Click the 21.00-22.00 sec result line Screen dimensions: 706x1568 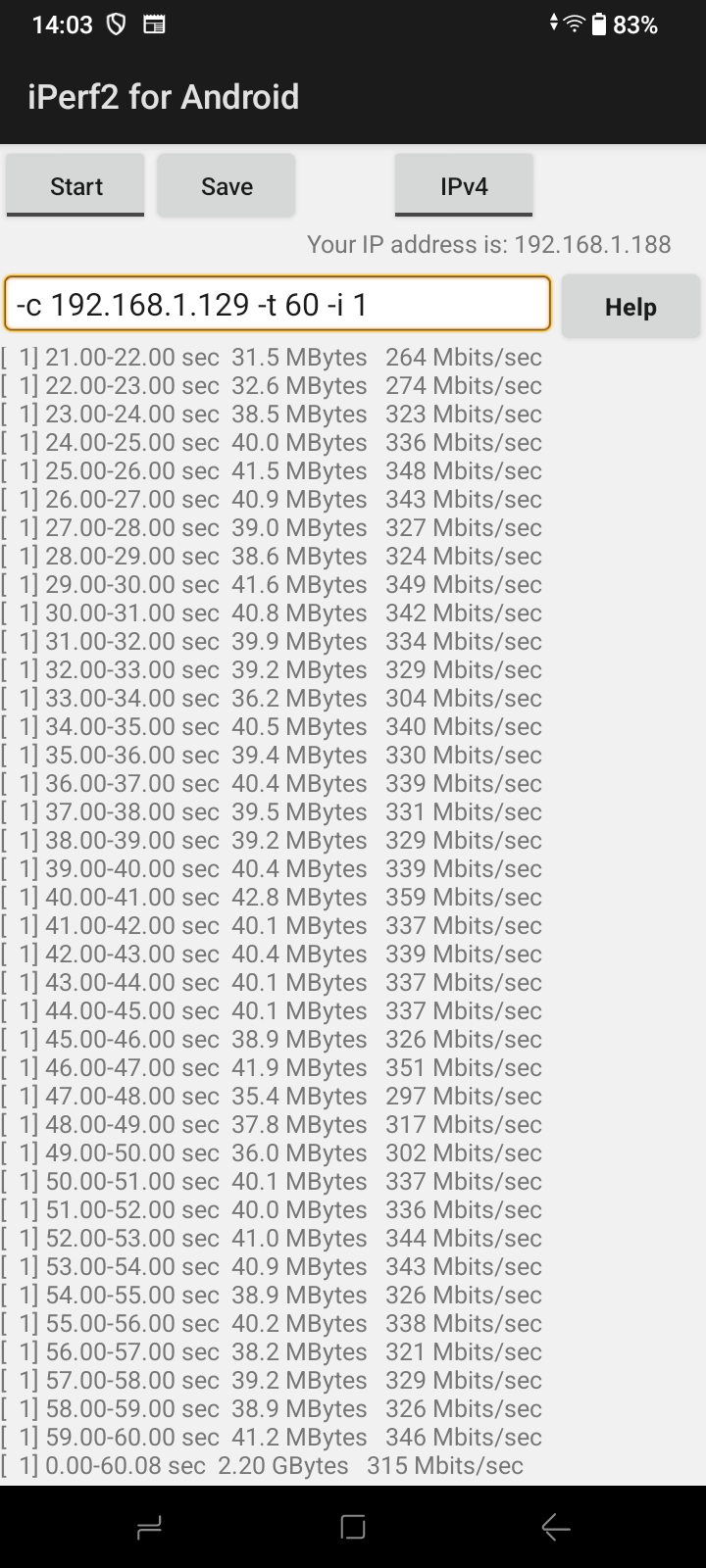click(x=271, y=358)
